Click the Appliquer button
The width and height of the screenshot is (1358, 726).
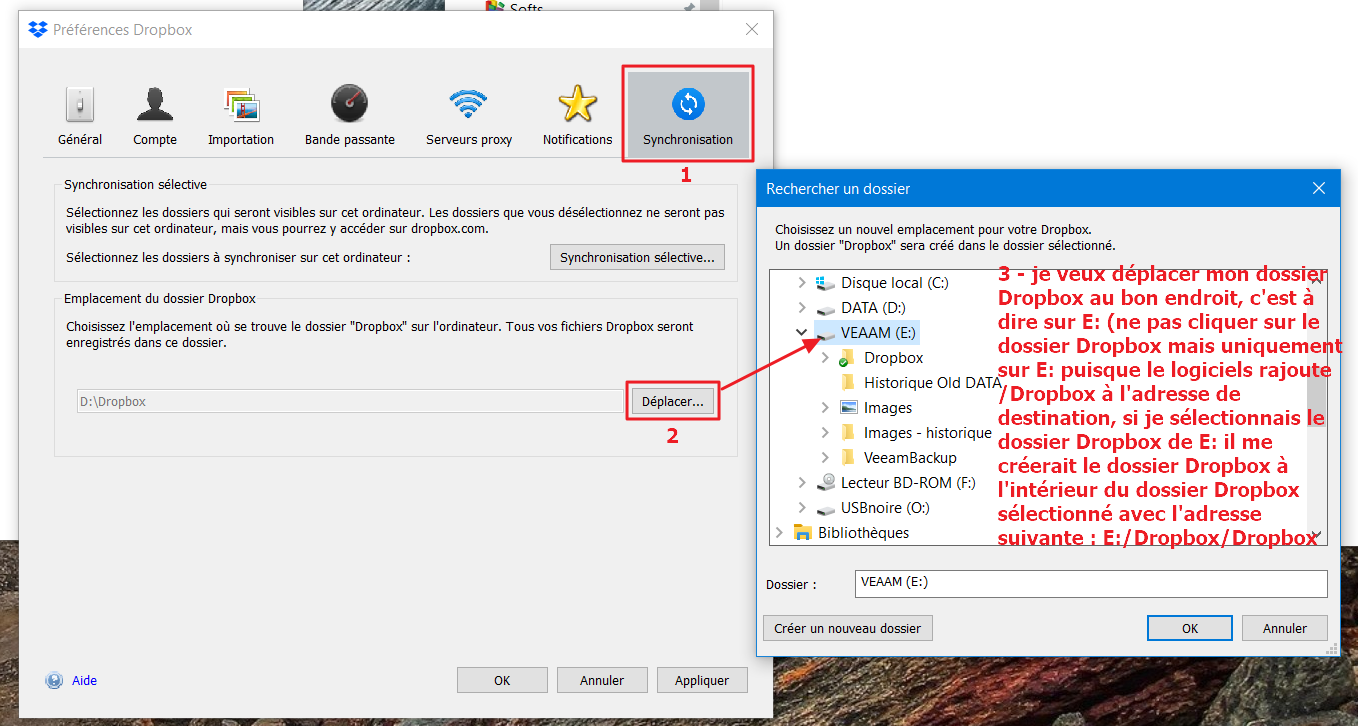point(702,680)
